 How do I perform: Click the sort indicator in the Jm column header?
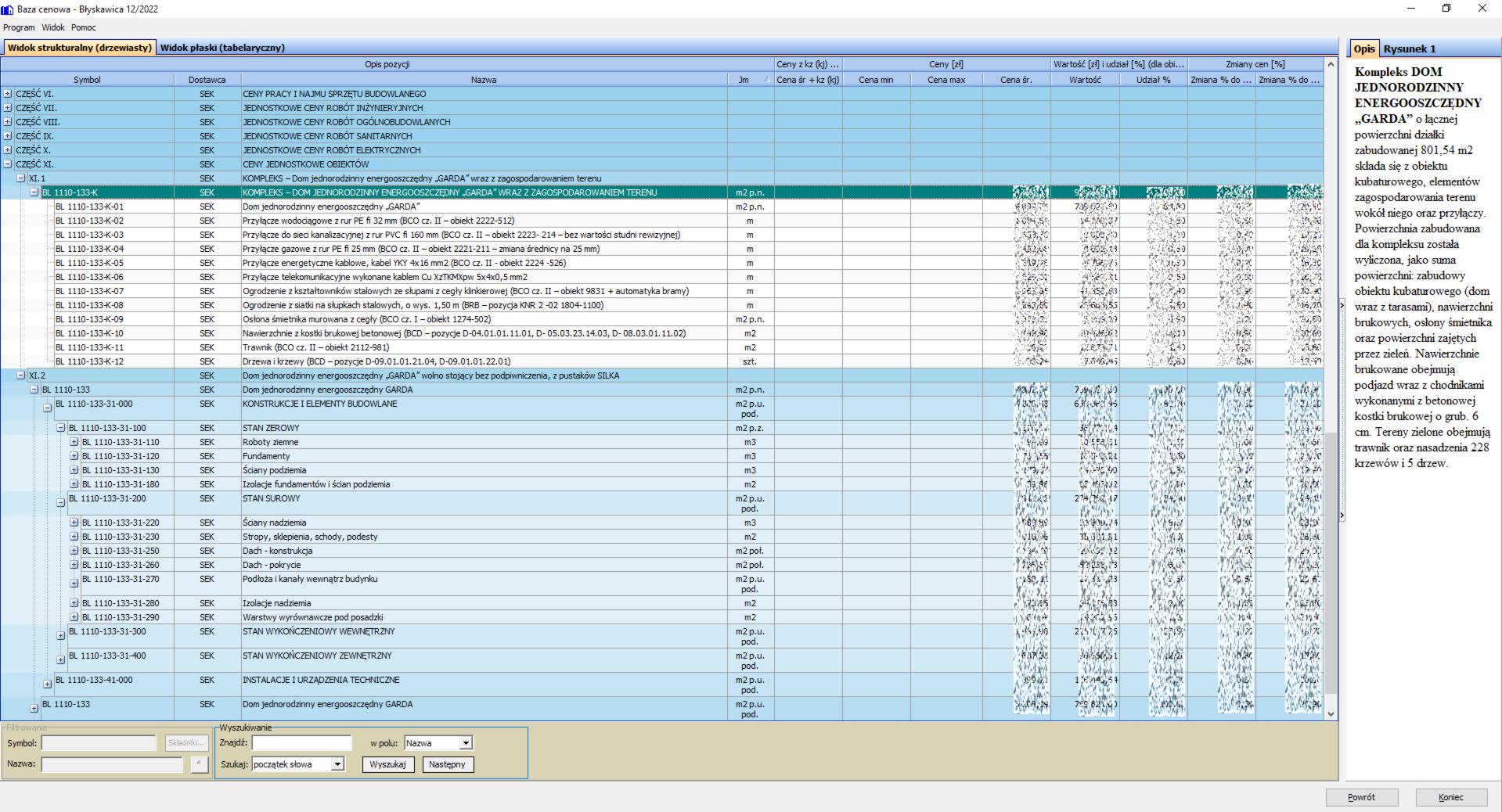pyautogui.click(x=765, y=80)
